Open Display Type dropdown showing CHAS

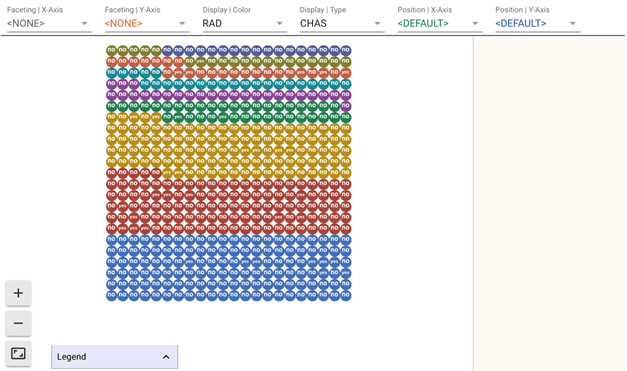pyautogui.click(x=342, y=24)
